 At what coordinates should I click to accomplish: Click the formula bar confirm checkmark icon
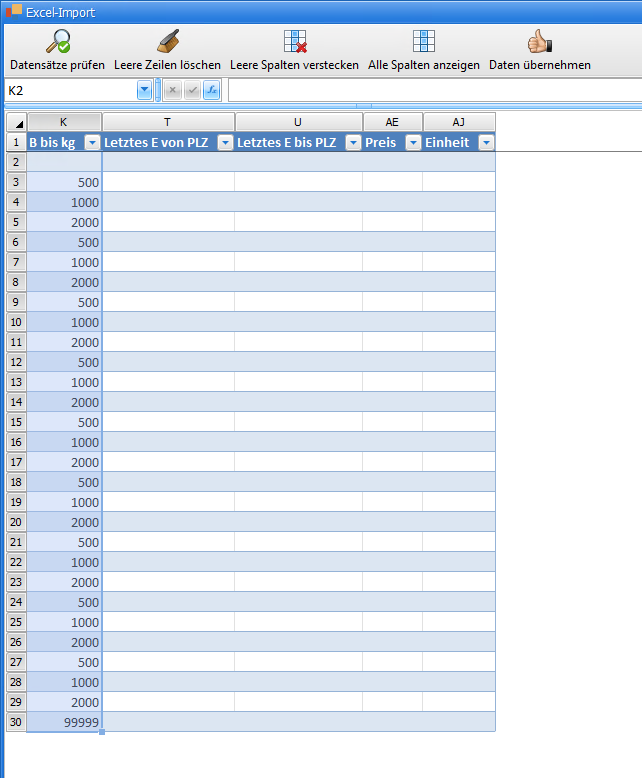click(x=193, y=90)
